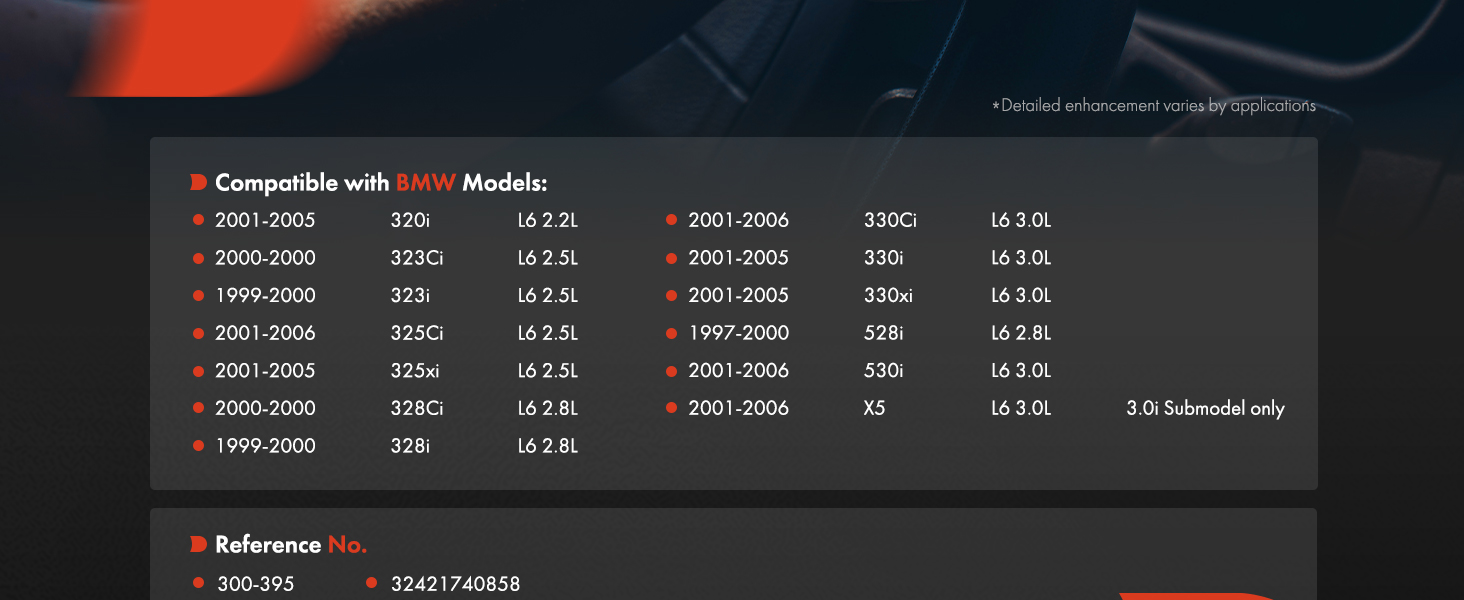The height and width of the screenshot is (600, 1464).
Task: Click the 528i model entry
Action: [883, 333]
